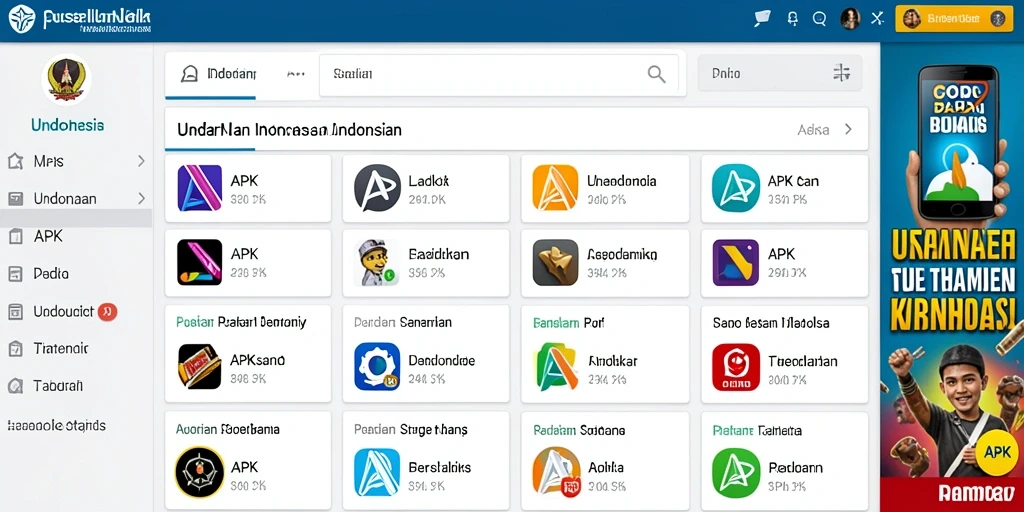This screenshot has height=512, width=1024.
Task: Open the black-pink APK icon in second row
Action: coord(200,263)
